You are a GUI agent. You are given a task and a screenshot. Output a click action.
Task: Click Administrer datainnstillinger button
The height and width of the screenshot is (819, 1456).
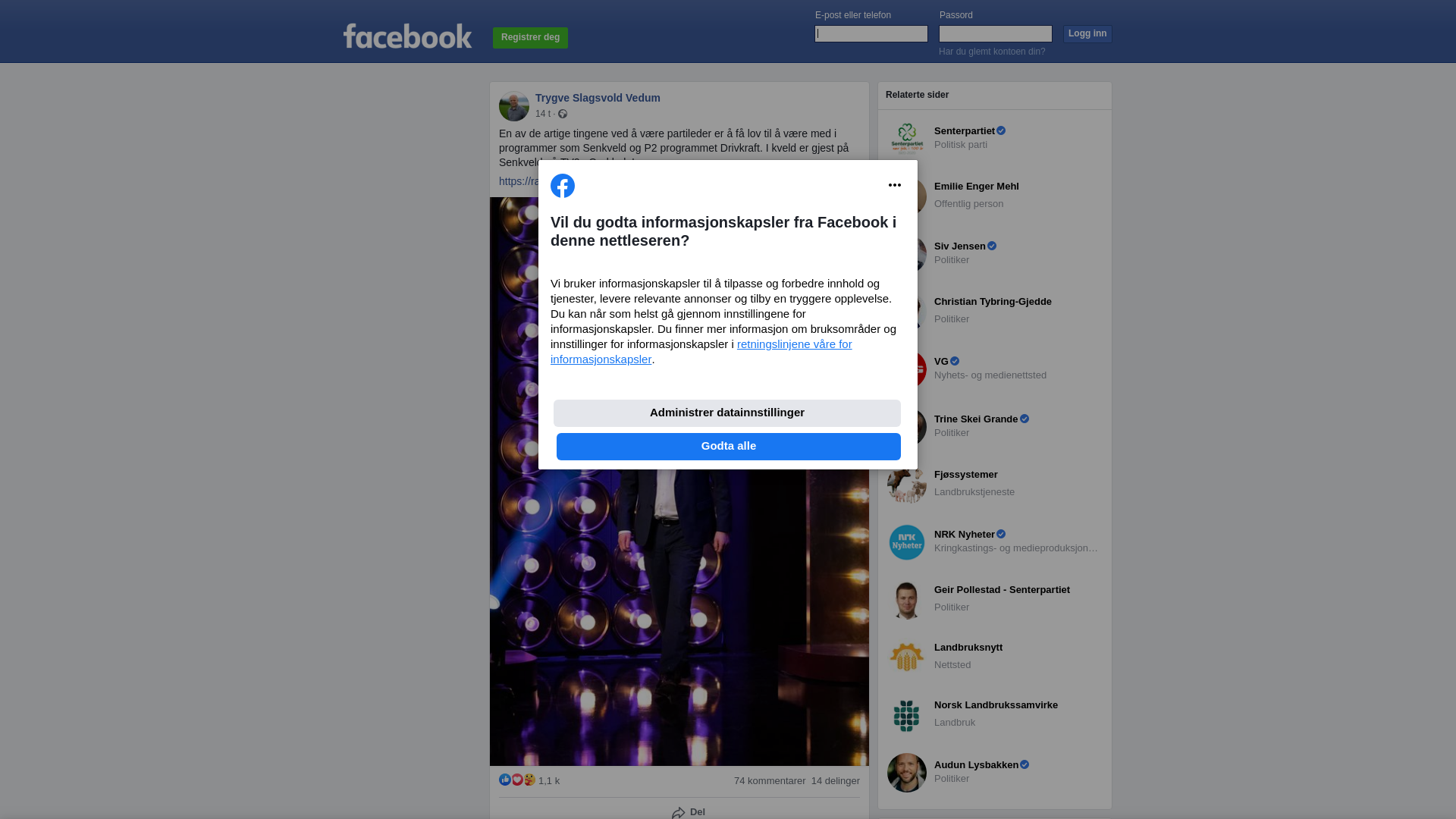pos(727,413)
